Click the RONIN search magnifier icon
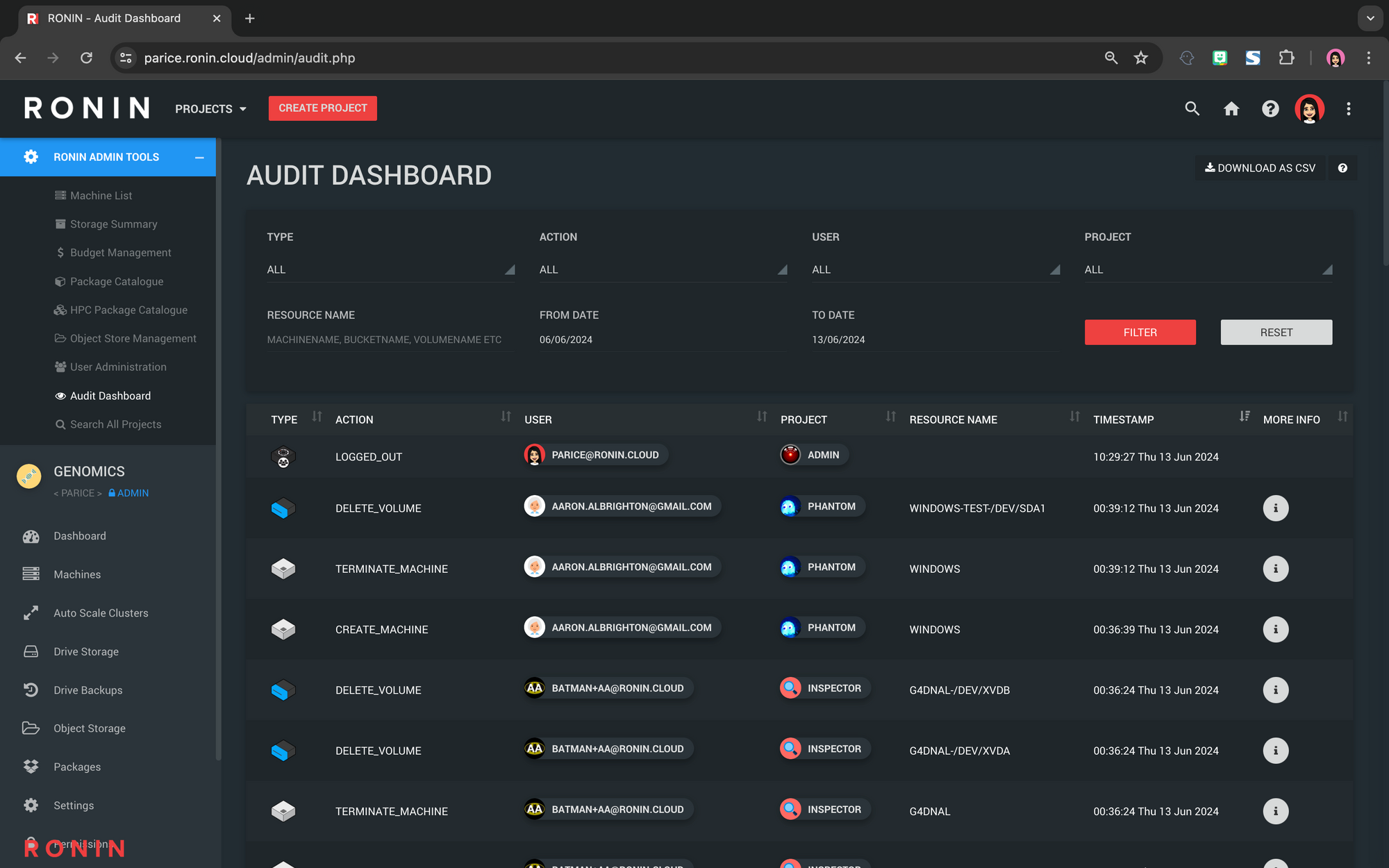 pyautogui.click(x=1192, y=108)
